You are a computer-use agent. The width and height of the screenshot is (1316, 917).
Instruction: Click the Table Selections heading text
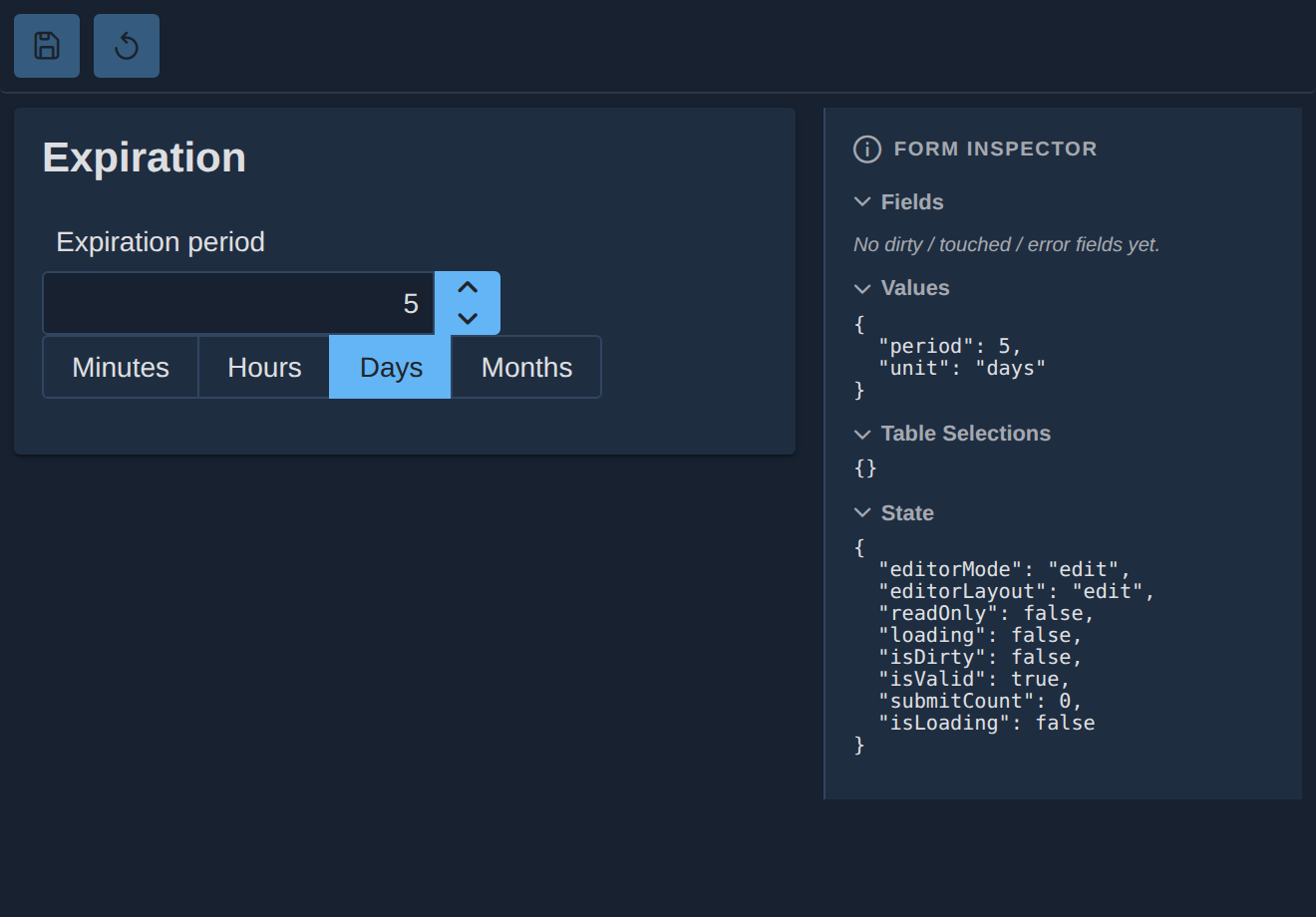[x=966, y=434]
